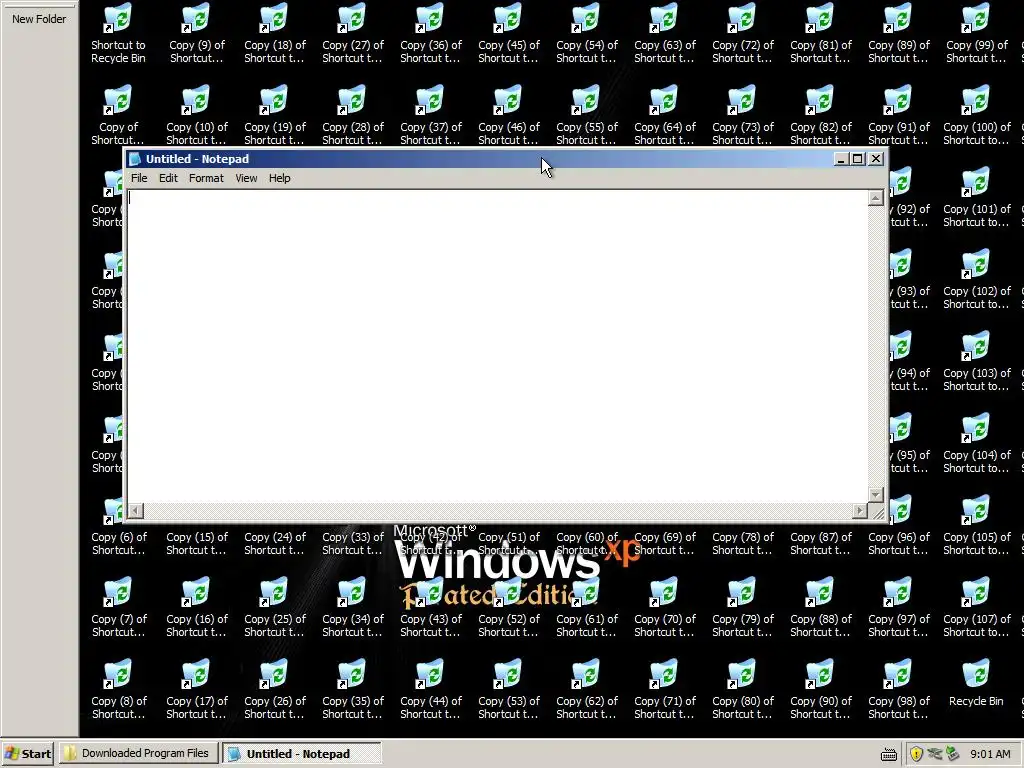This screenshot has height=768, width=1024.
Task: Select Copy (62) of Shortcut icon
Action: click(x=587, y=689)
